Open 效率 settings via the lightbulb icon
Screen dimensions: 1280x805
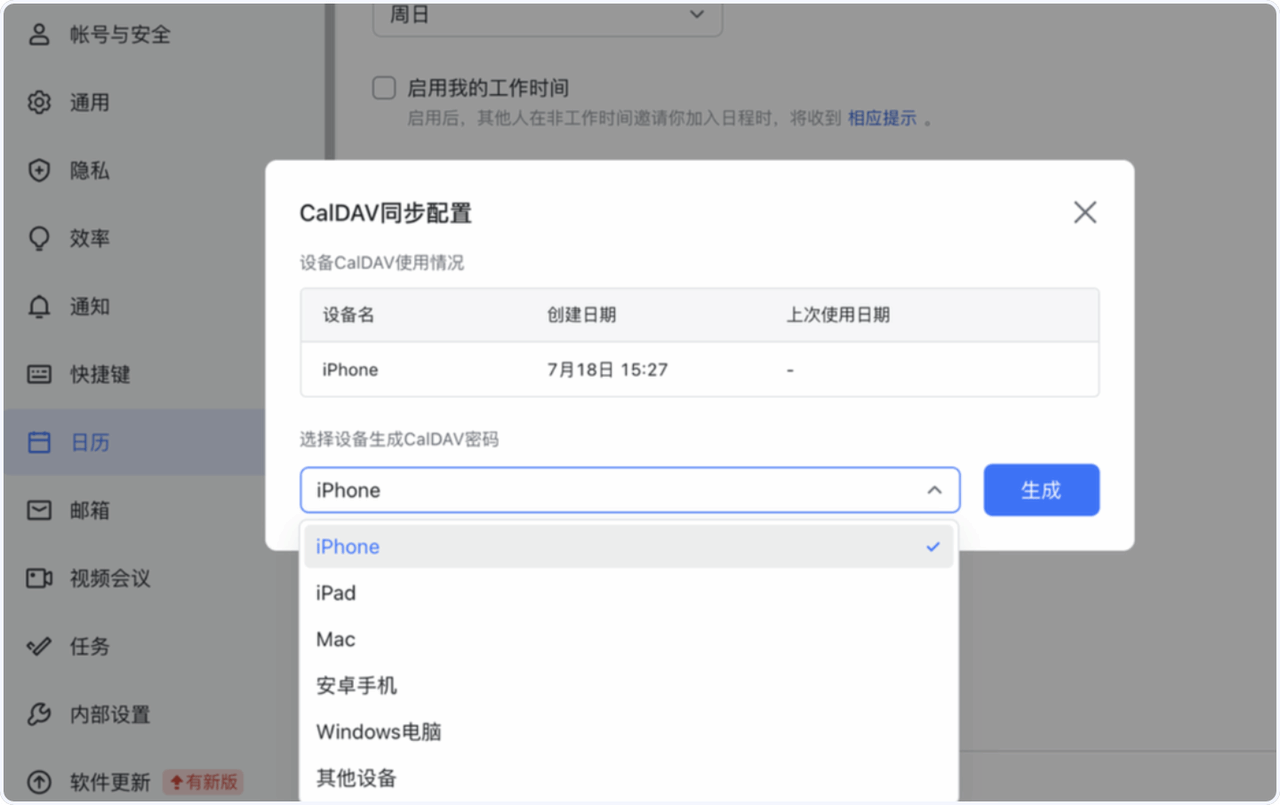click(x=38, y=238)
